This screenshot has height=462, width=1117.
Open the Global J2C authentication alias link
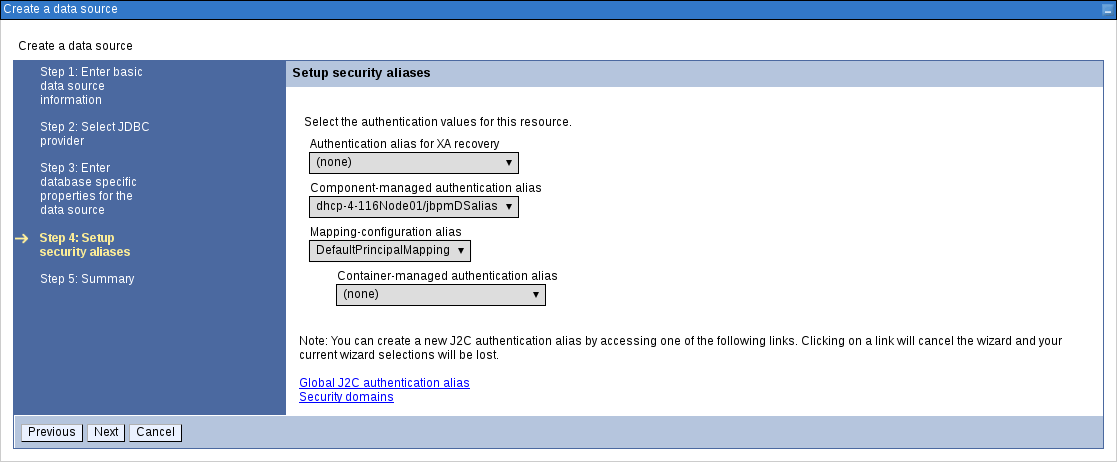click(x=384, y=383)
